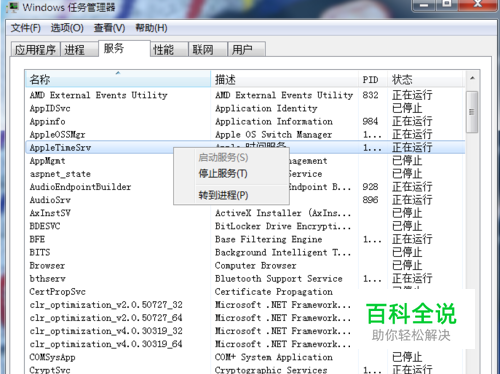Select the clr_optimization_v4.0.30319_64 row
Viewport: 500px width, 374px height.
(245, 344)
